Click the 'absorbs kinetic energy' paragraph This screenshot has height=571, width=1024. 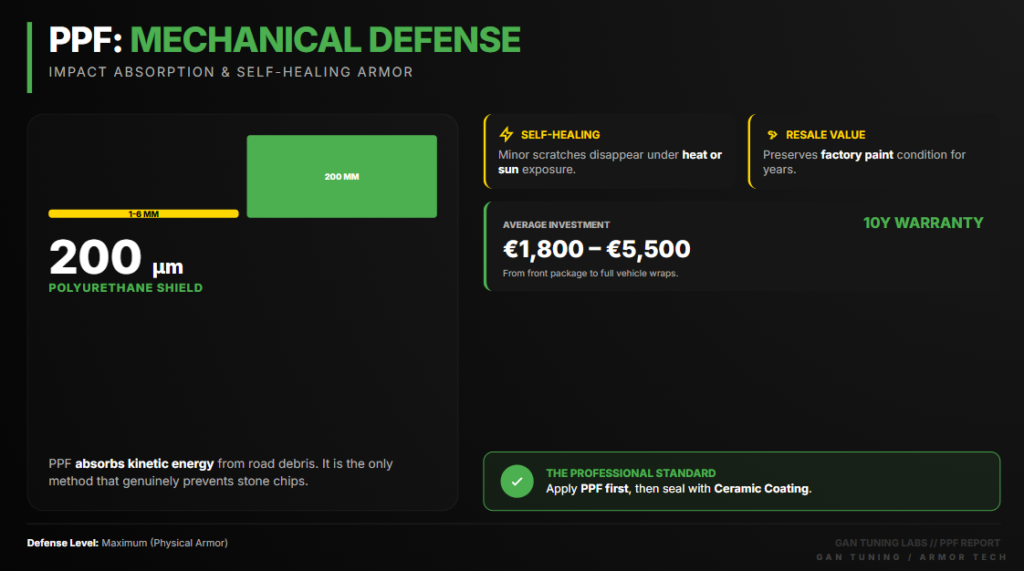pyautogui.click(x=220, y=473)
